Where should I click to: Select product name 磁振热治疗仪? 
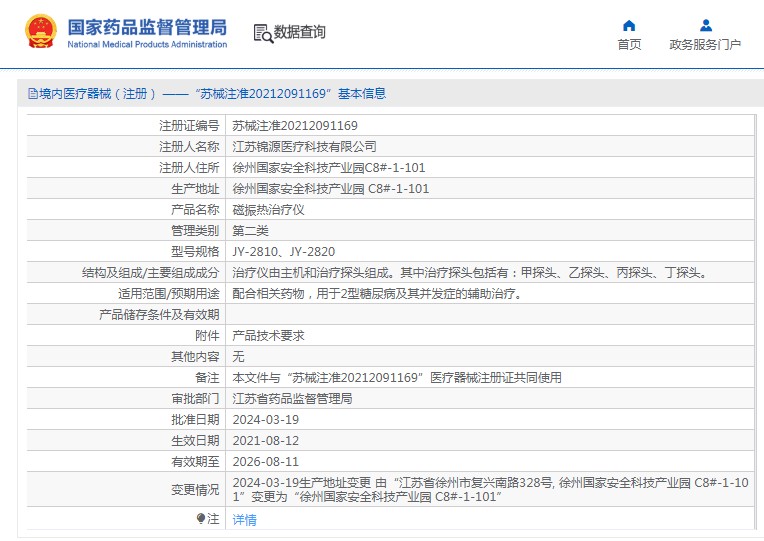[268, 210]
